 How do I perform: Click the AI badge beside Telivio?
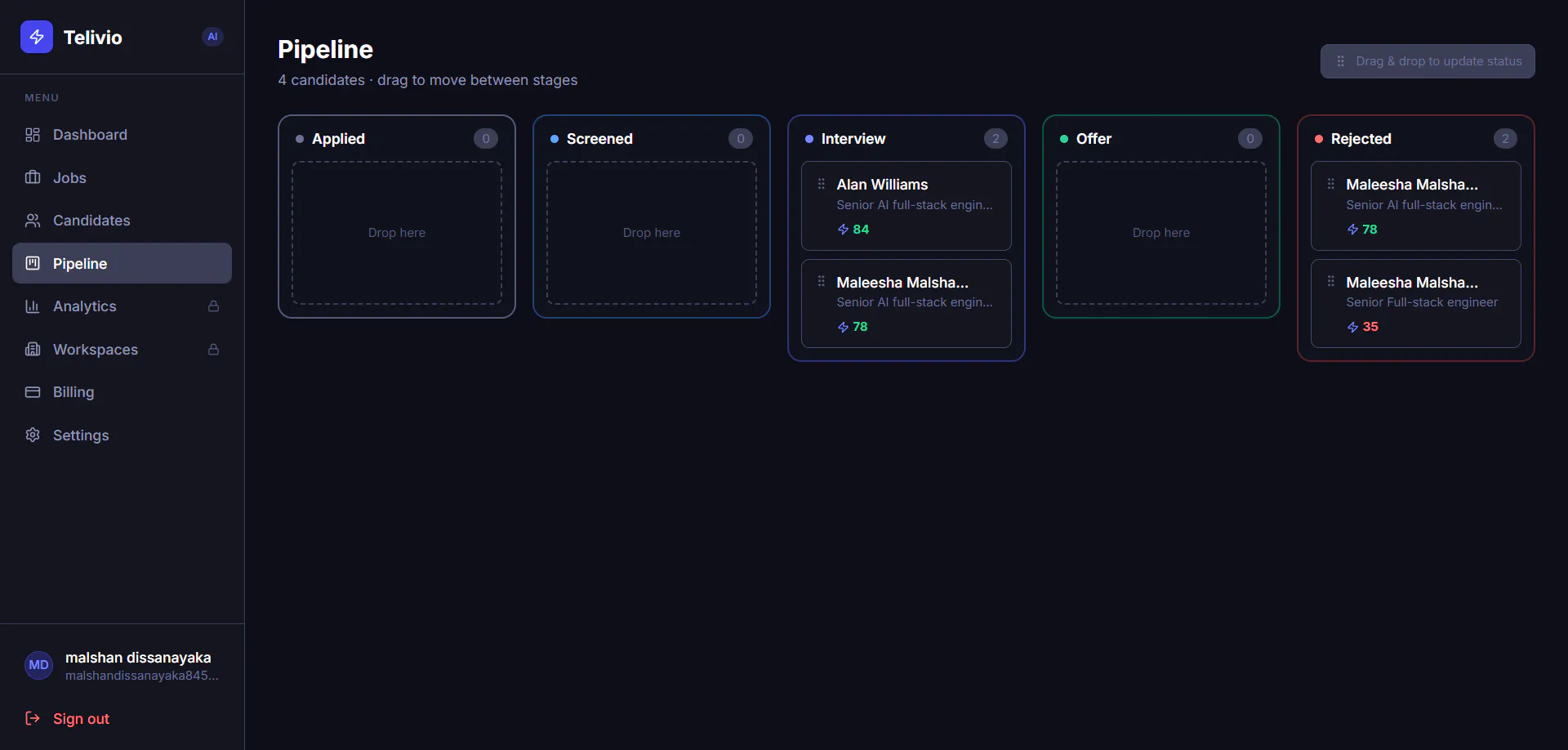[x=212, y=37]
